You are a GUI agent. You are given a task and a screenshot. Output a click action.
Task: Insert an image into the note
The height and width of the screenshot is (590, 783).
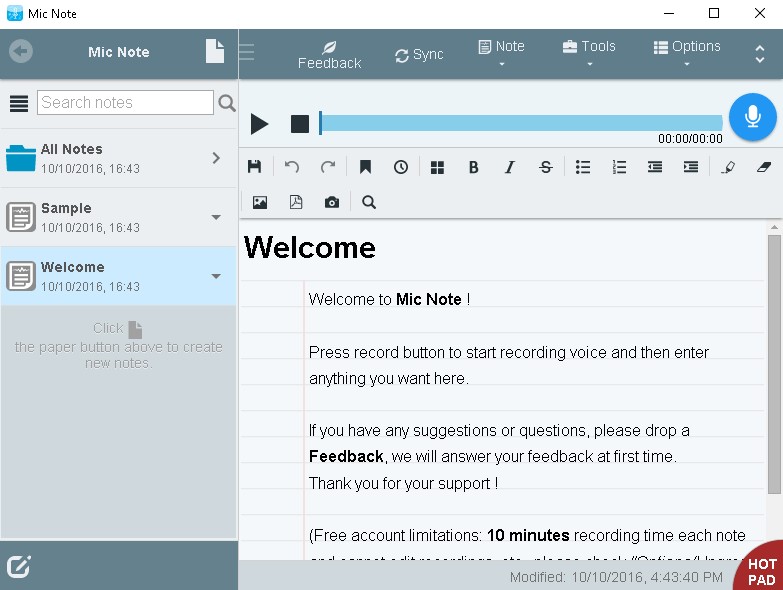pyautogui.click(x=260, y=202)
